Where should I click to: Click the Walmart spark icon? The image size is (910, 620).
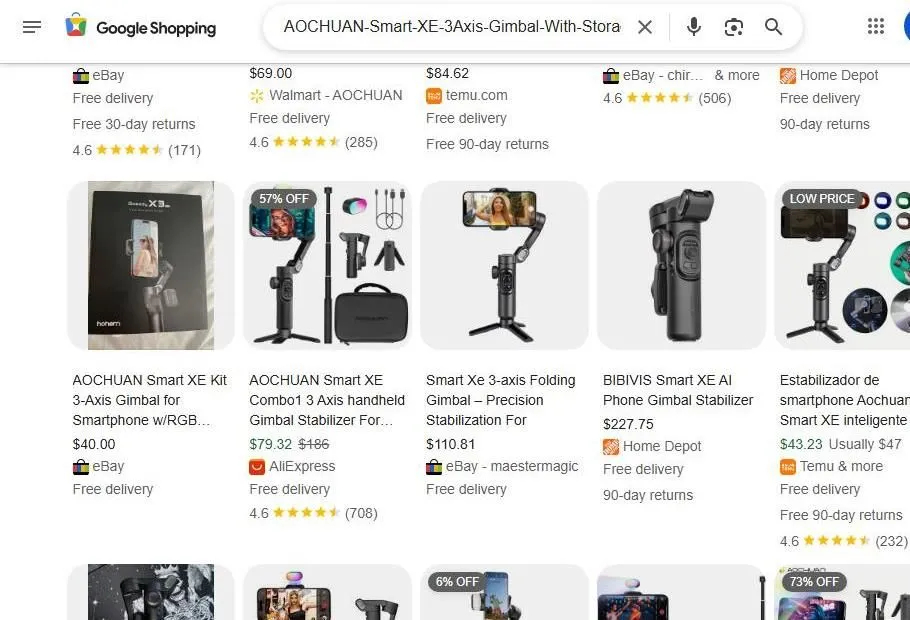pyautogui.click(x=257, y=96)
